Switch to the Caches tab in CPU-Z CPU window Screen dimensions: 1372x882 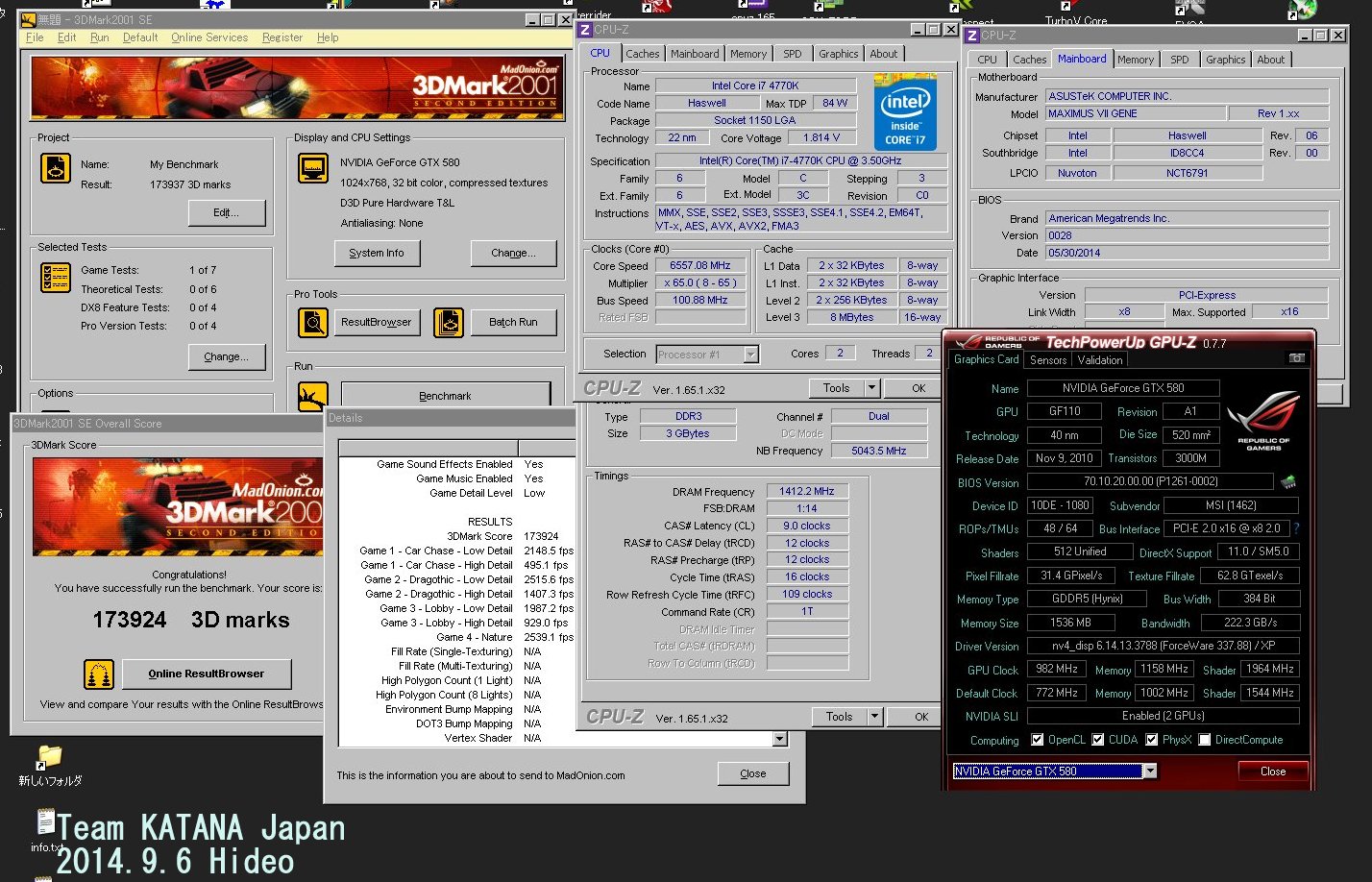tap(643, 54)
